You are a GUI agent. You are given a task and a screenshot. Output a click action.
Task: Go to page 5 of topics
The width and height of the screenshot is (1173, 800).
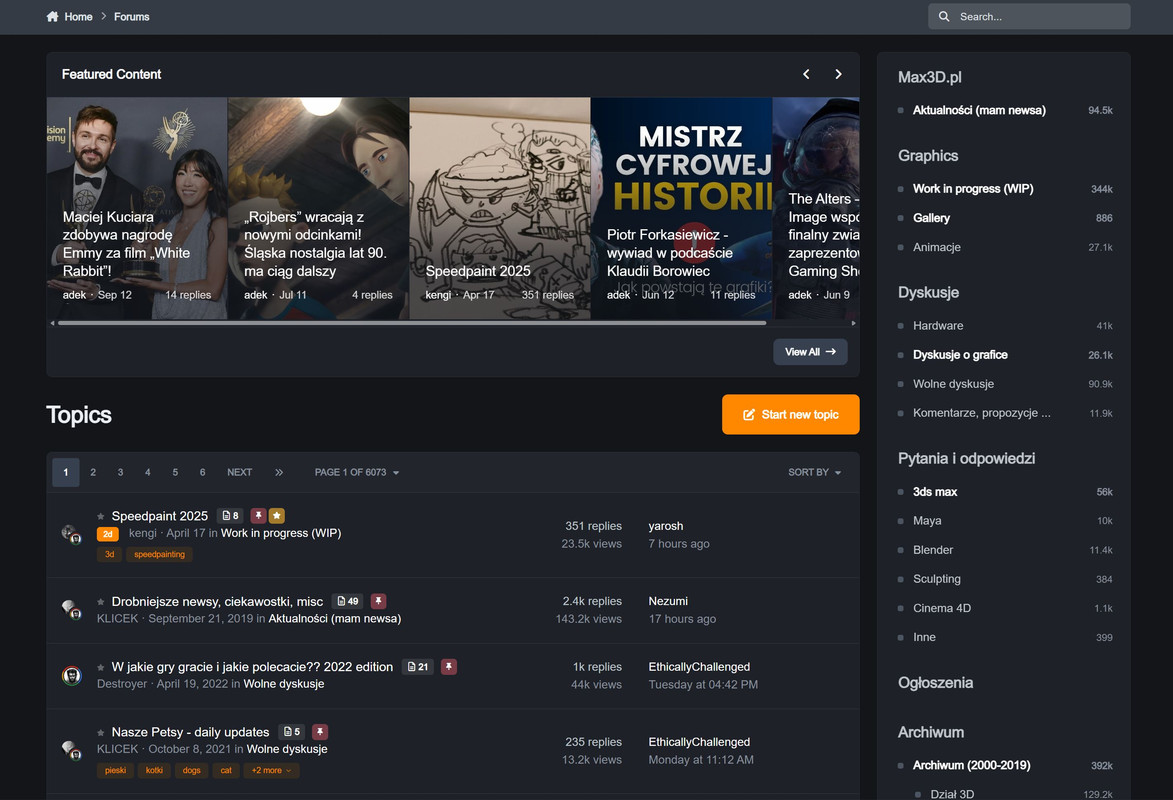tap(175, 472)
